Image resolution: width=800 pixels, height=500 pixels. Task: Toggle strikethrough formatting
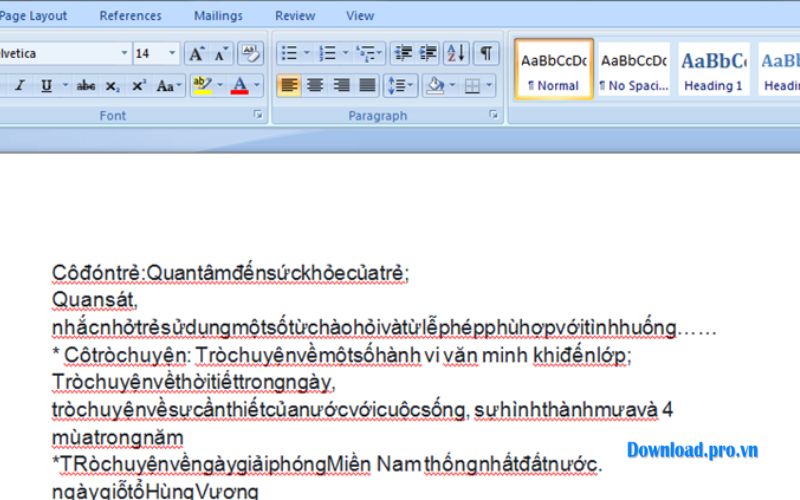click(86, 86)
